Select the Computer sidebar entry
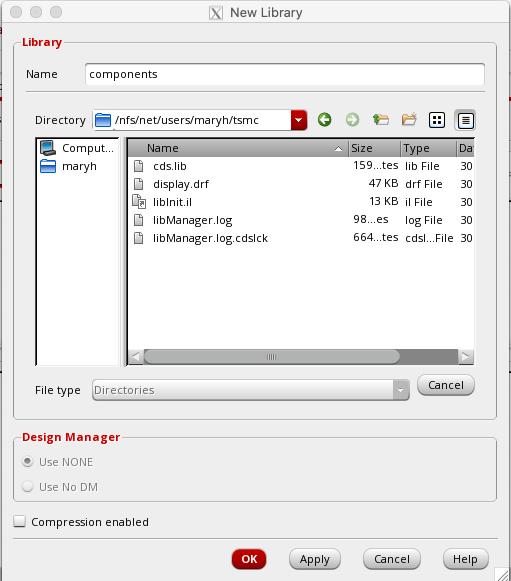The height and width of the screenshot is (581, 511). [x=77, y=148]
